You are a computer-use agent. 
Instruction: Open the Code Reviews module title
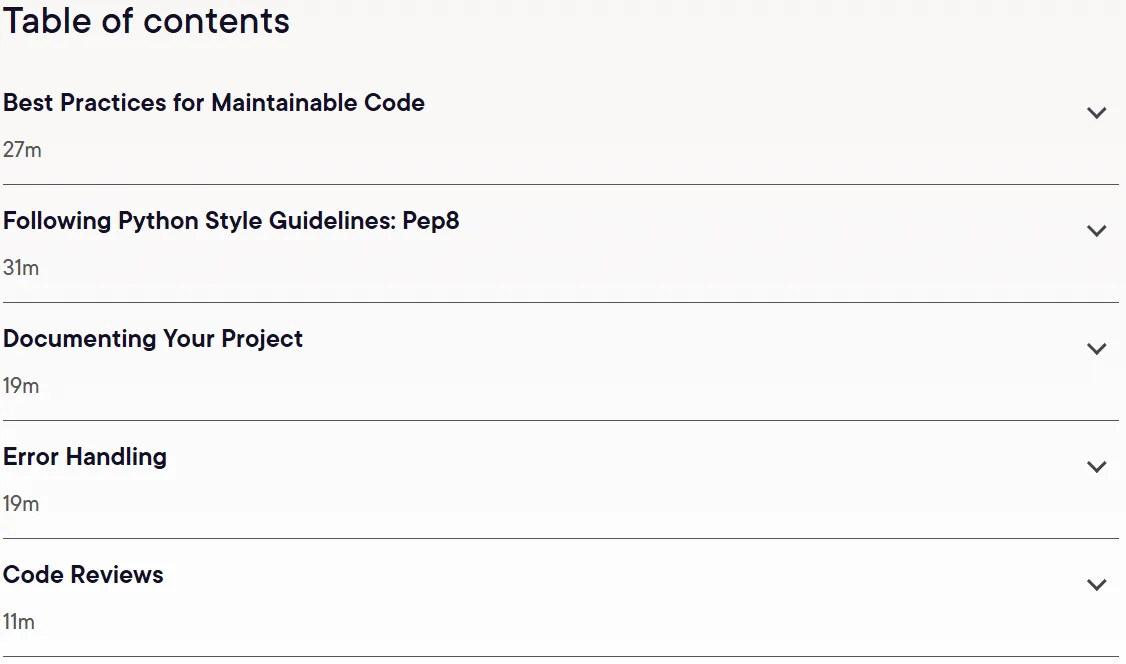pos(83,574)
